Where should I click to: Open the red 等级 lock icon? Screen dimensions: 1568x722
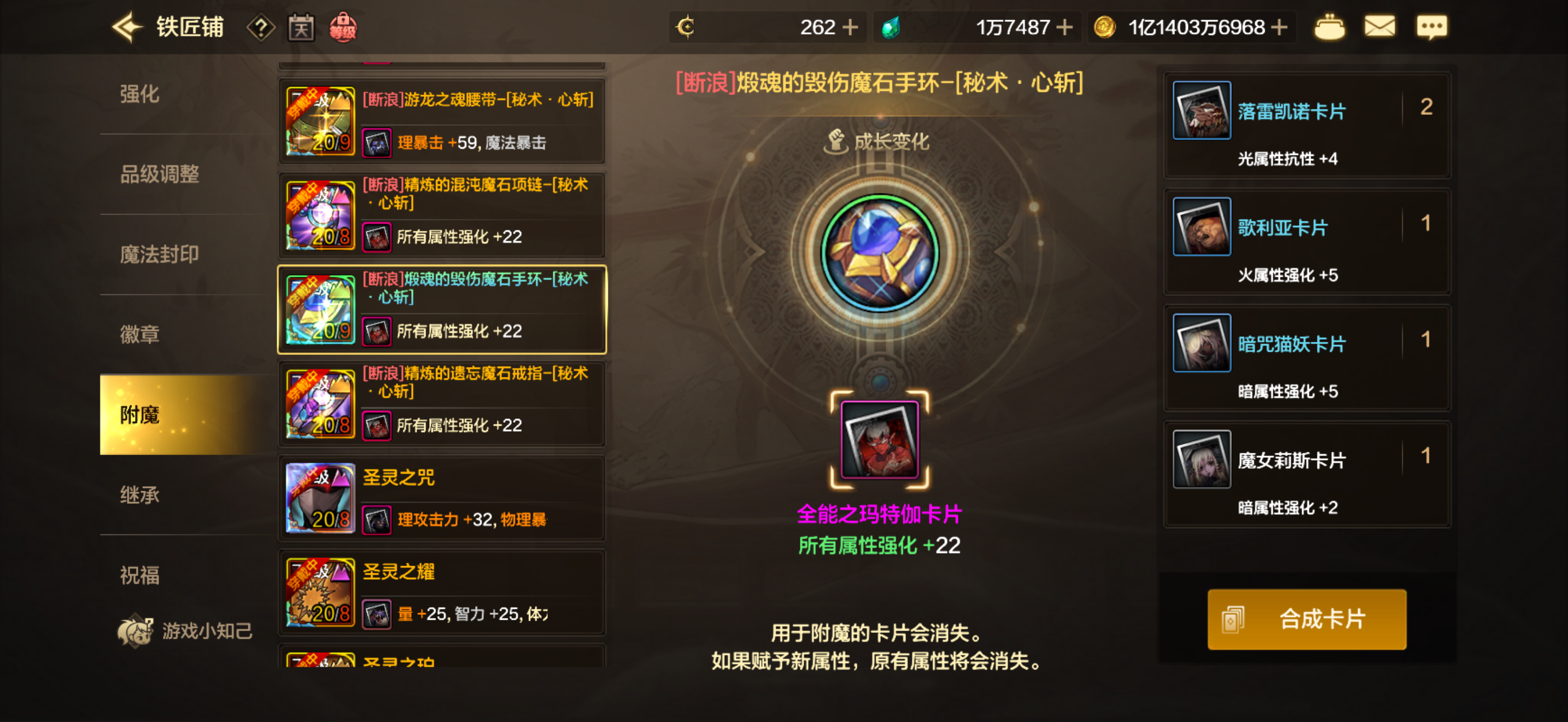pyautogui.click(x=343, y=27)
